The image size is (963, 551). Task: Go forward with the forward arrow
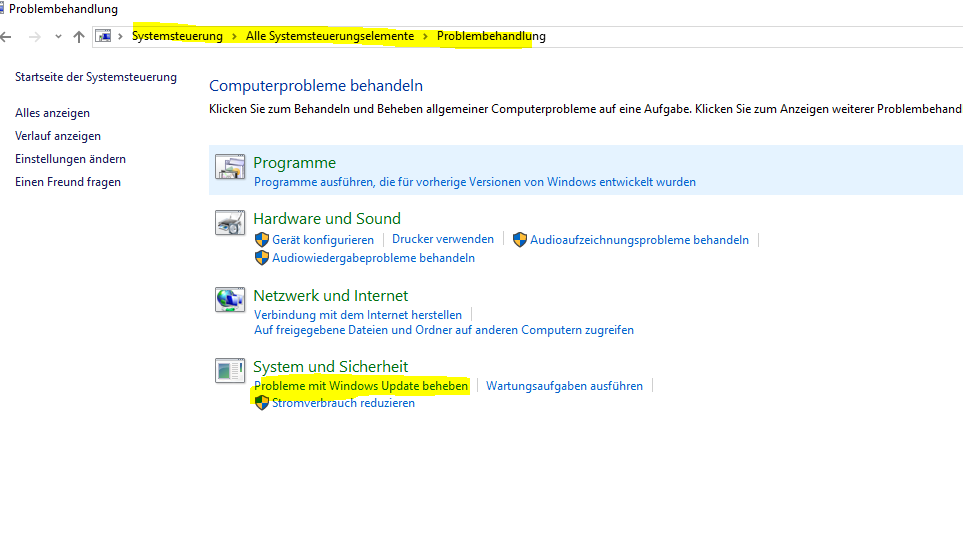tap(34, 37)
